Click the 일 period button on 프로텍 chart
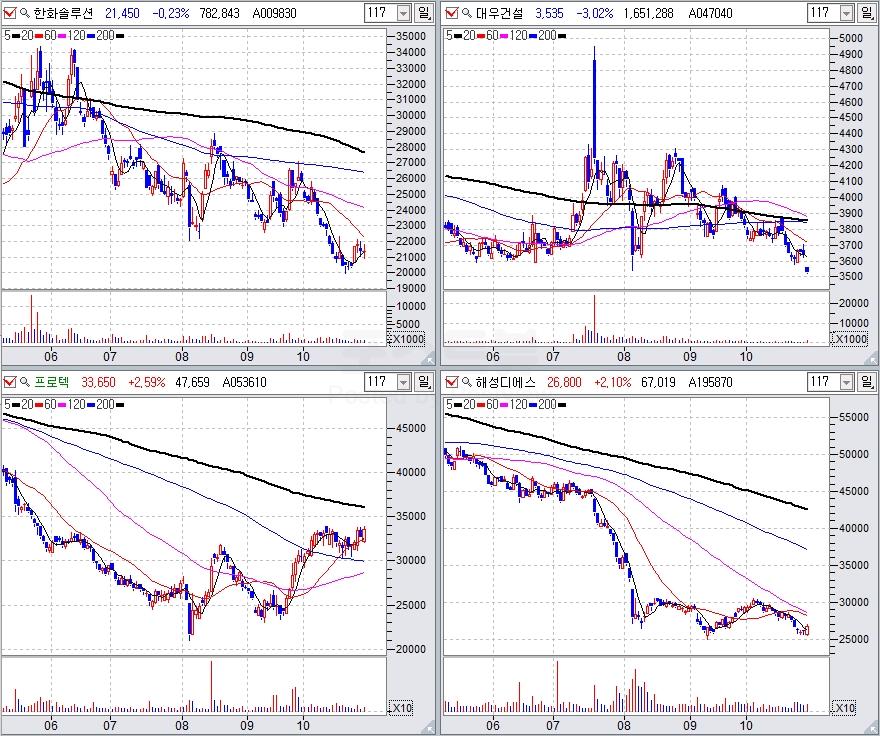This screenshot has height=736, width=880. coord(425,381)
